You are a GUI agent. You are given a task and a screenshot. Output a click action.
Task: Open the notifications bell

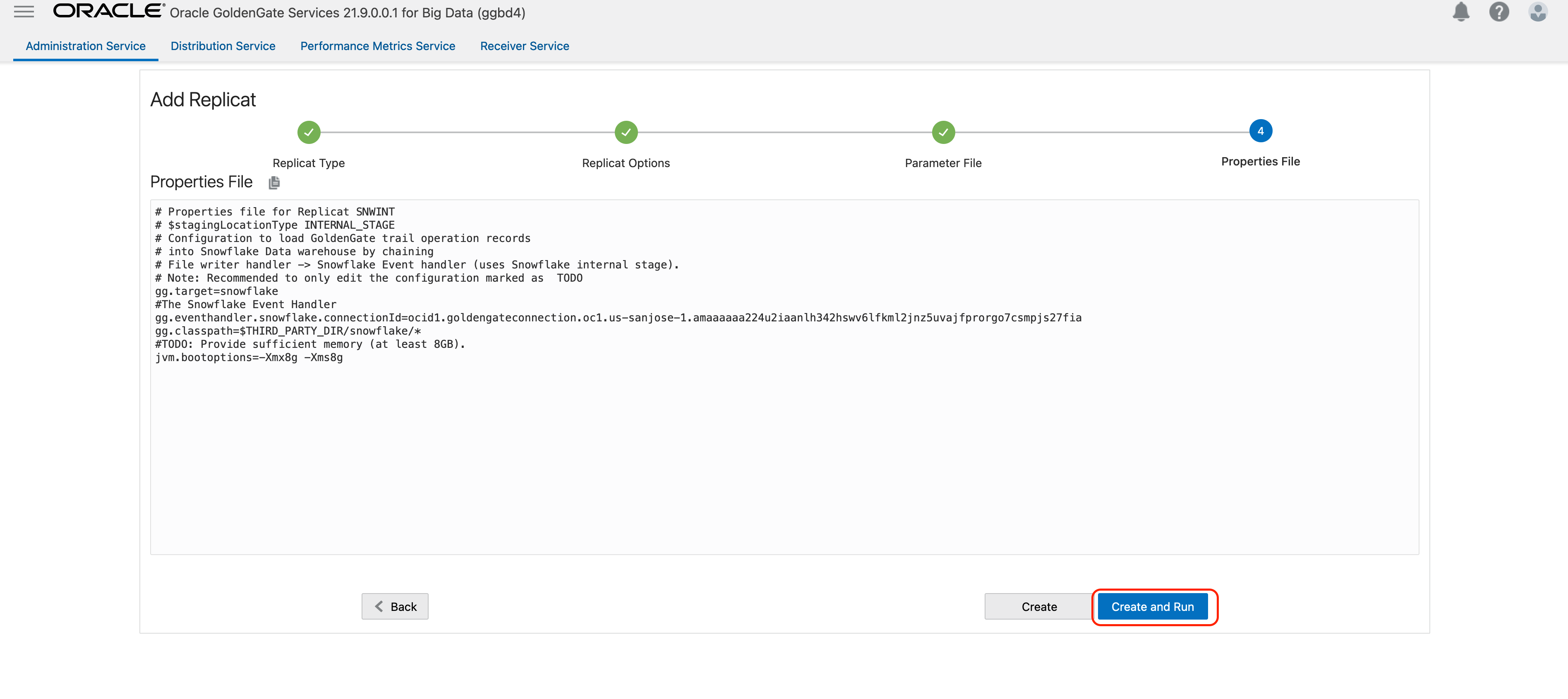pos(1461,12)
